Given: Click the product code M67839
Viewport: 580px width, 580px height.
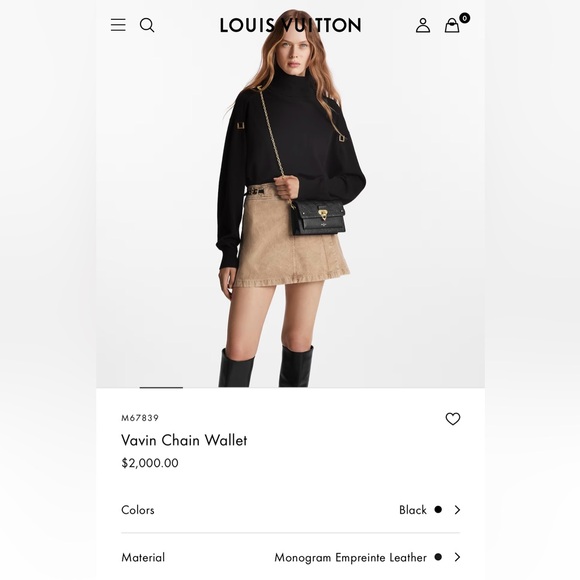Looking at the screenshot, I should pos(140,418).
